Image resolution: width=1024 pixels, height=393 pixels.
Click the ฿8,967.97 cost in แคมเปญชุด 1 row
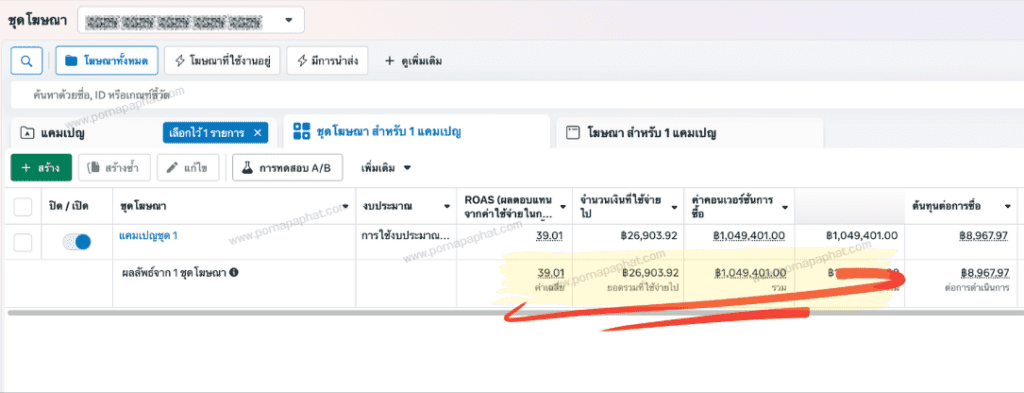(x=984, y=236)
